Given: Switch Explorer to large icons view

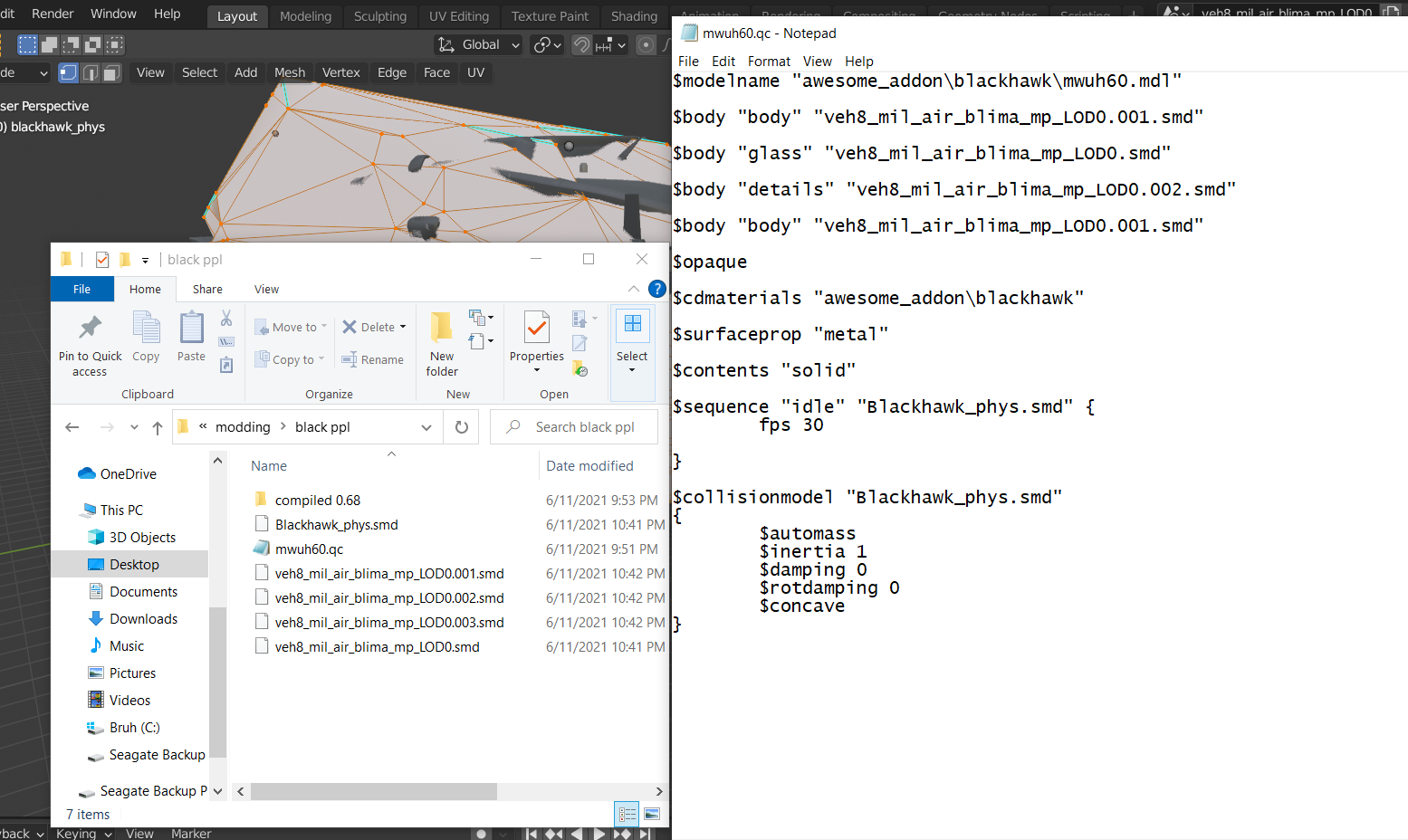Looking at the screenshot, I should point(652,814).
